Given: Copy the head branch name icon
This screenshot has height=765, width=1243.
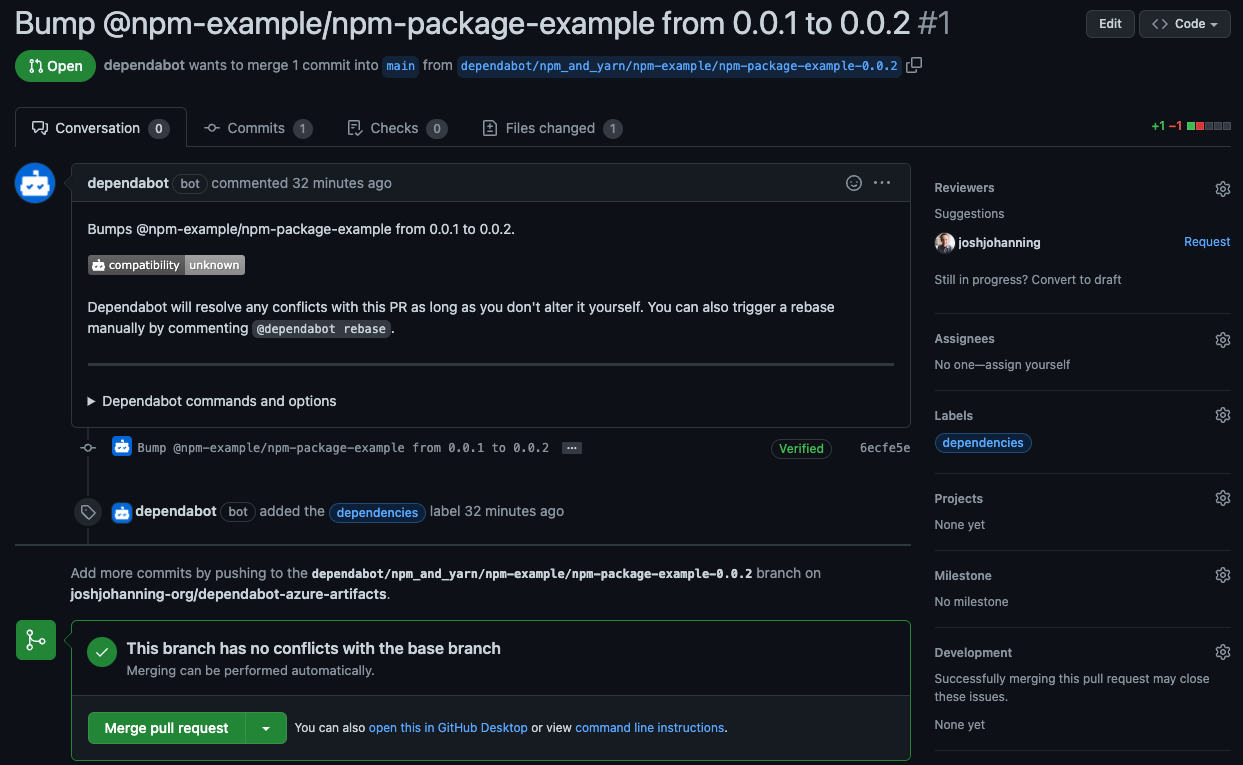Looking at the screenshot, I should point(914,66).
